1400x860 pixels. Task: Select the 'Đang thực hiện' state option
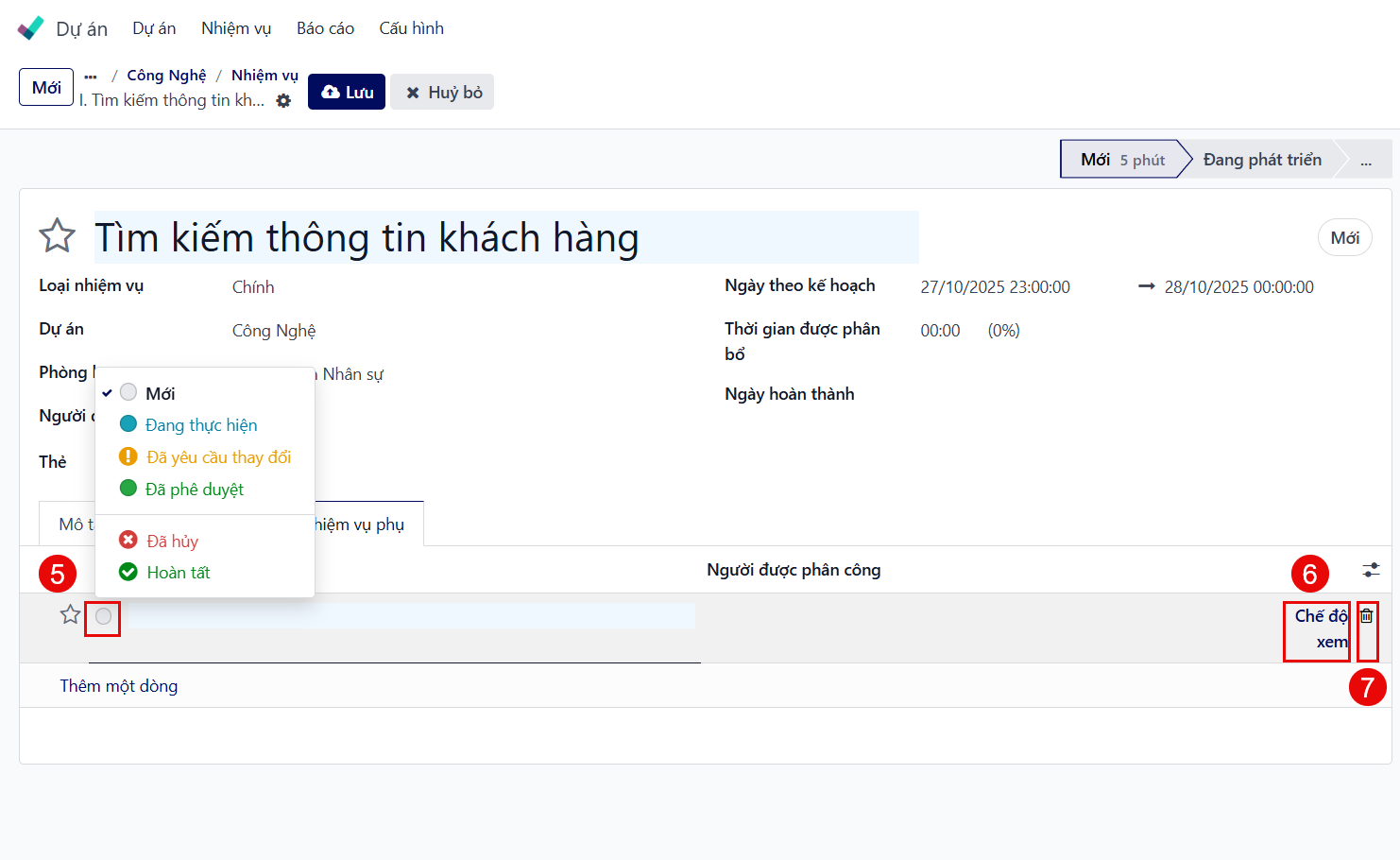[x=200, y=425]
